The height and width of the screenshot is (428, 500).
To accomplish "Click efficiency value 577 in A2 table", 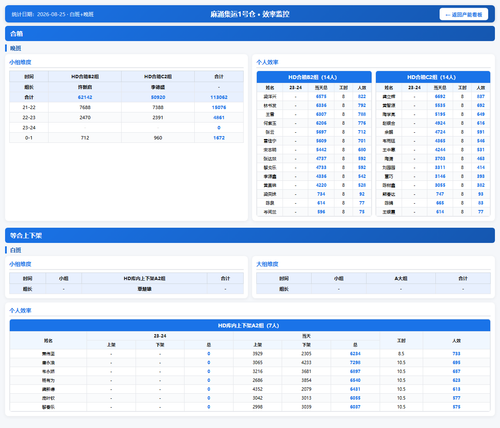I will pos(456,398).
